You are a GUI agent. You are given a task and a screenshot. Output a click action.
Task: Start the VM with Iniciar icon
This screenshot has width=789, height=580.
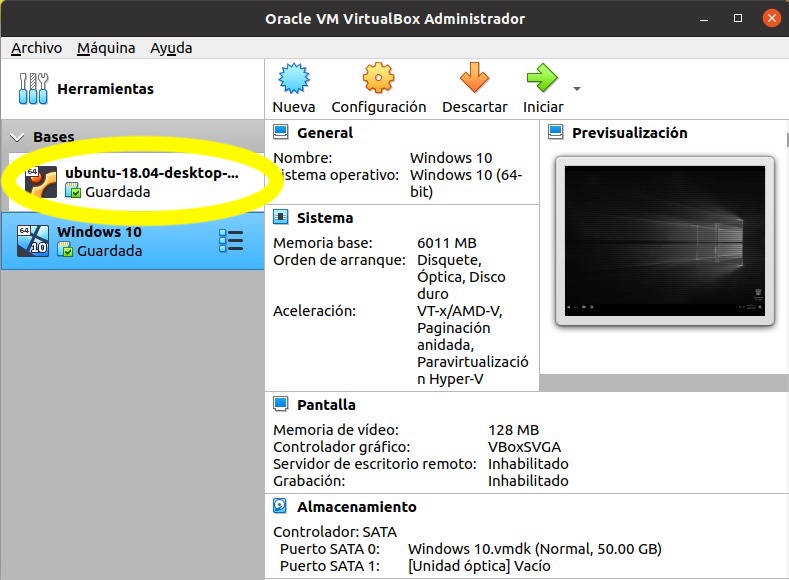tap(542, 77)
